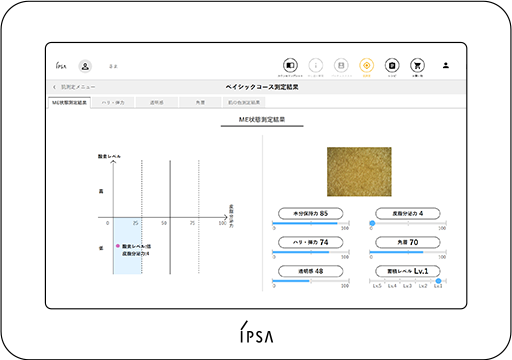
Task: Click the pink data point on the chart
Action: pyautogui.click(x=118, y=246)
